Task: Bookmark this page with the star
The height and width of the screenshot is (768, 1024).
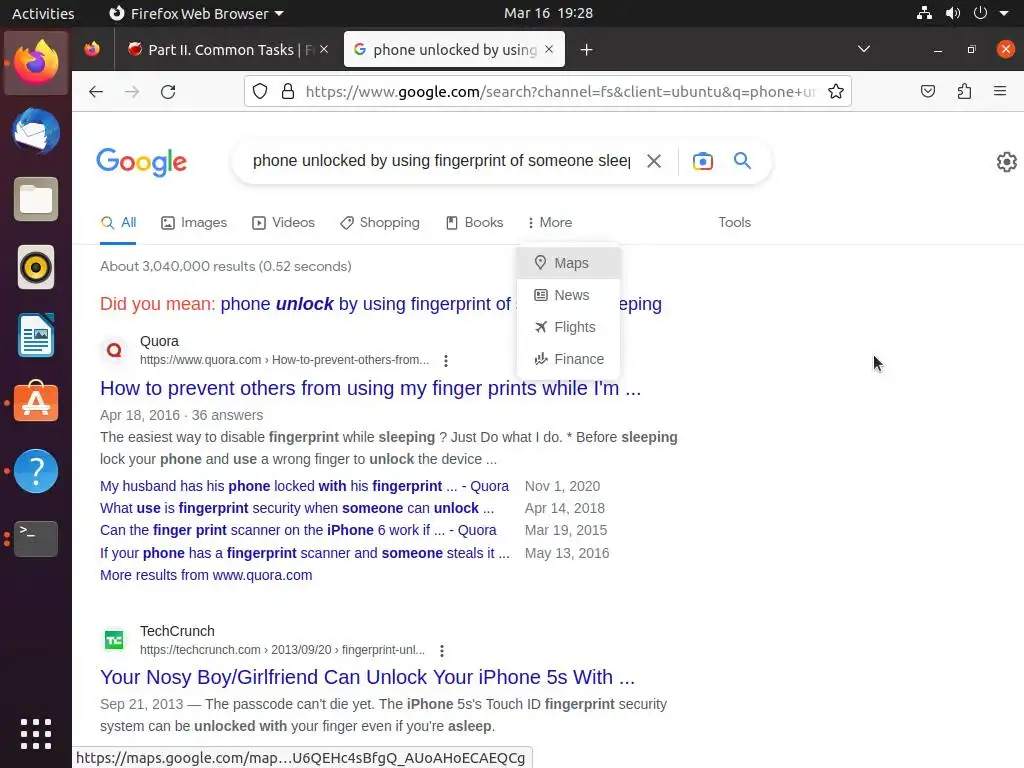Action: 835,91
